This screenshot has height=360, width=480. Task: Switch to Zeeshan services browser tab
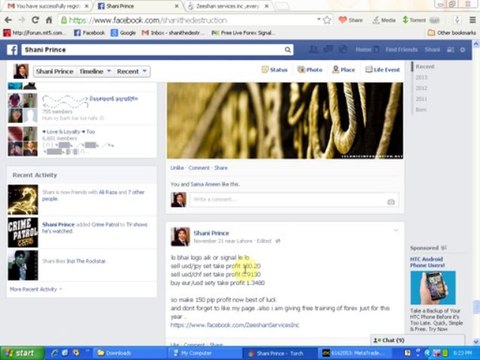[x=227, y=6]
